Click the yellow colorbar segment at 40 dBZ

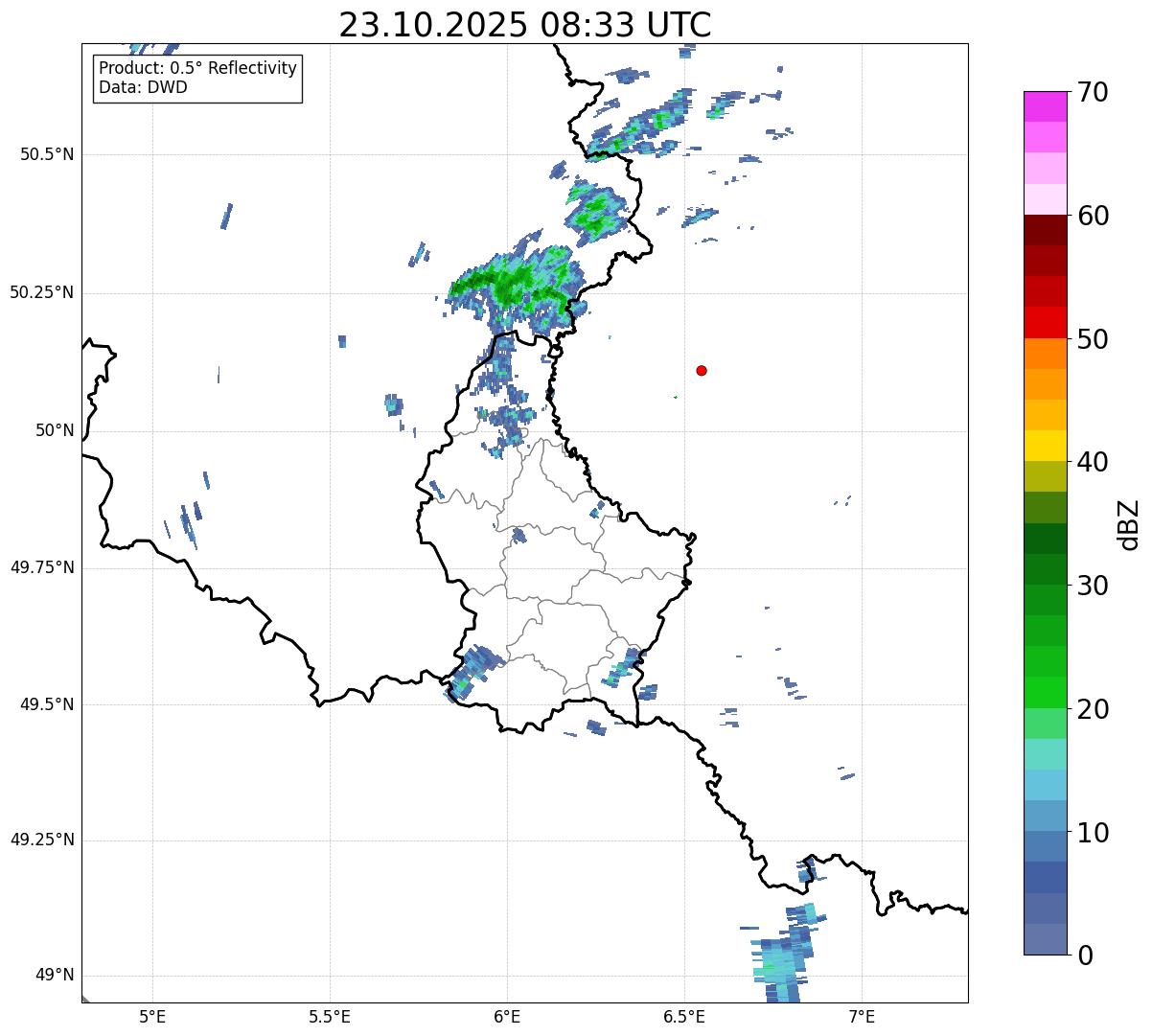(x=1045, y=446)
